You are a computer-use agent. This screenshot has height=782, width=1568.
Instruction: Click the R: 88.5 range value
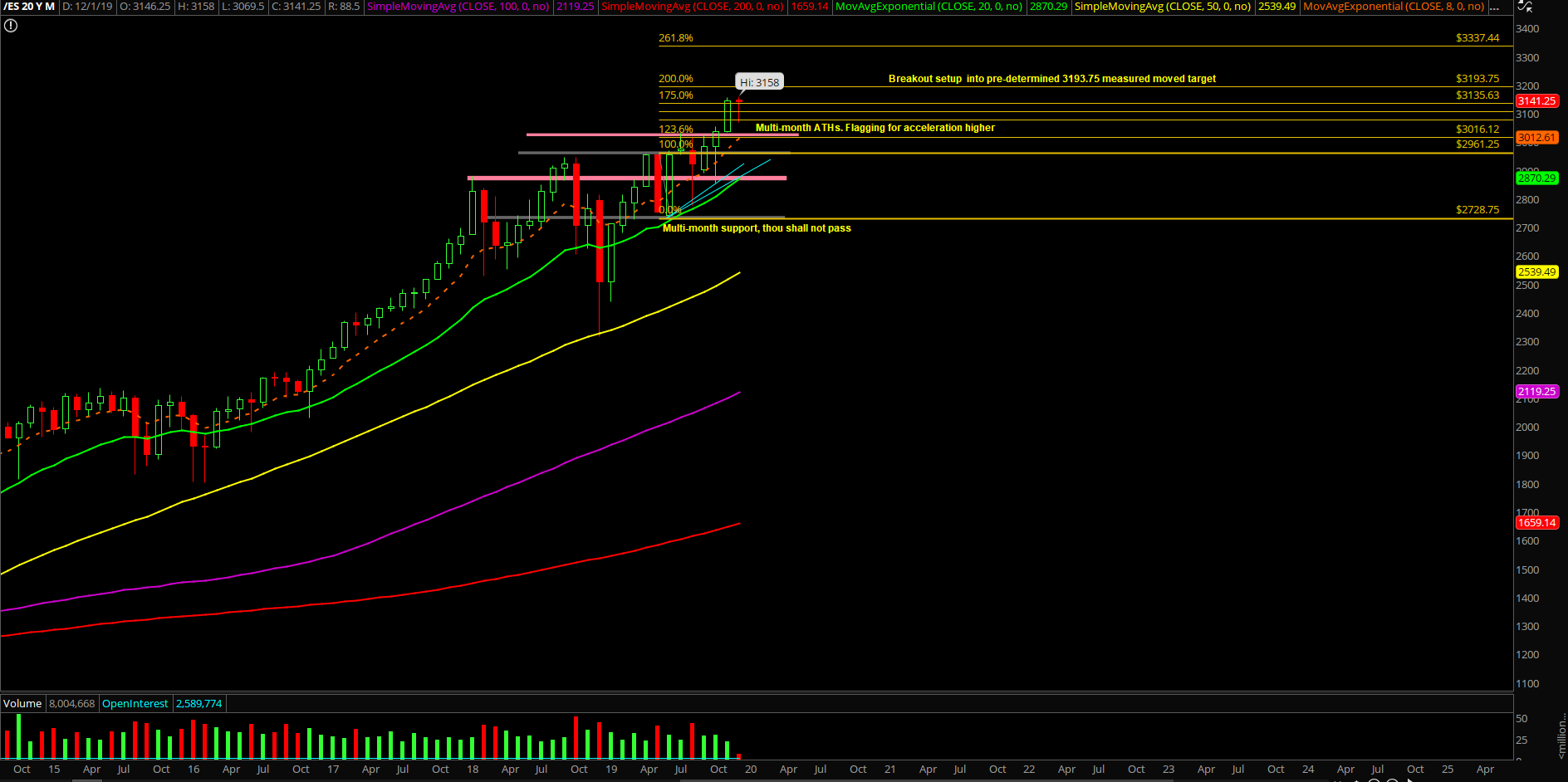[x=344, y=7]
